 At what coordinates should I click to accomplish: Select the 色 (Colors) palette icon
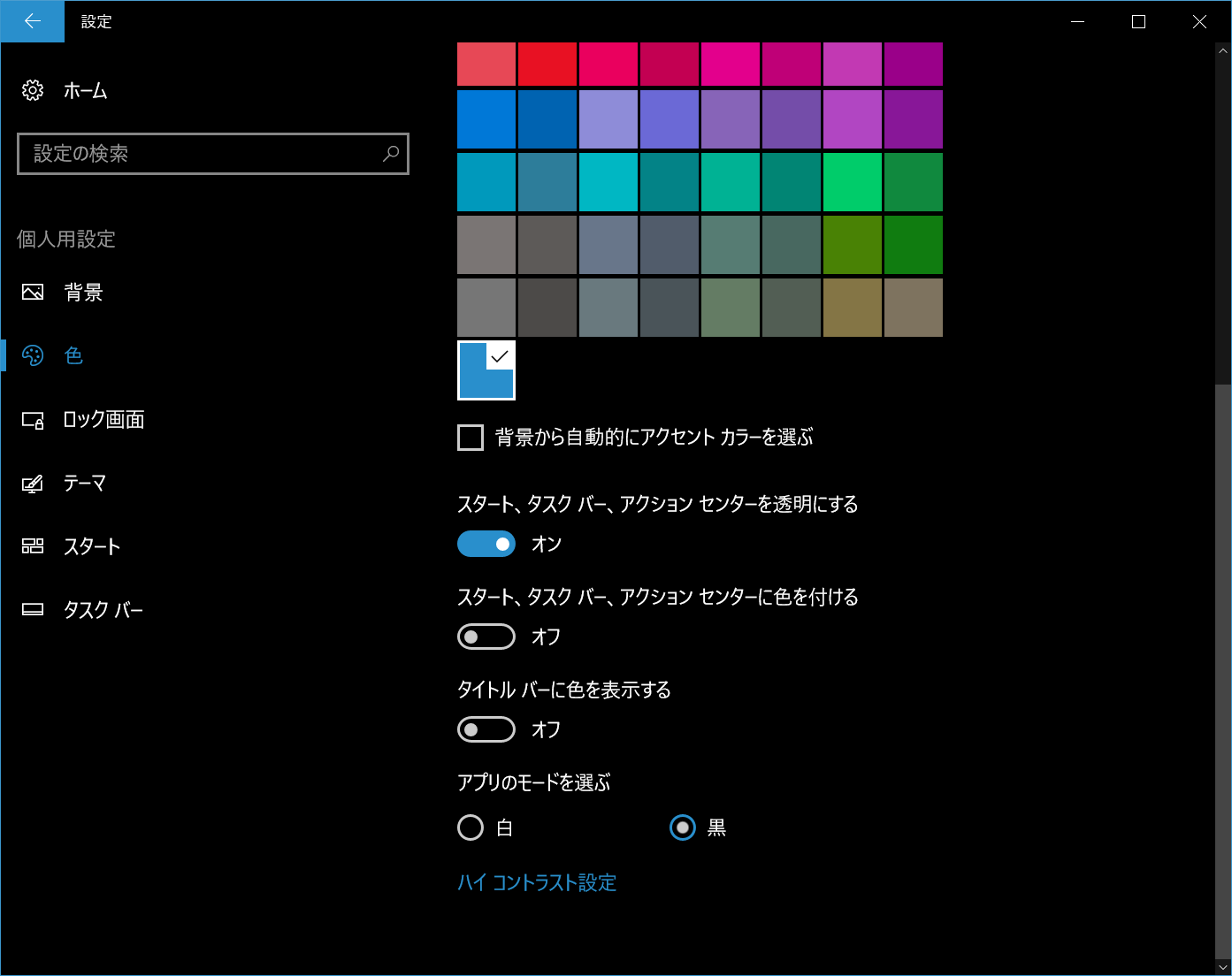point(33,355)
